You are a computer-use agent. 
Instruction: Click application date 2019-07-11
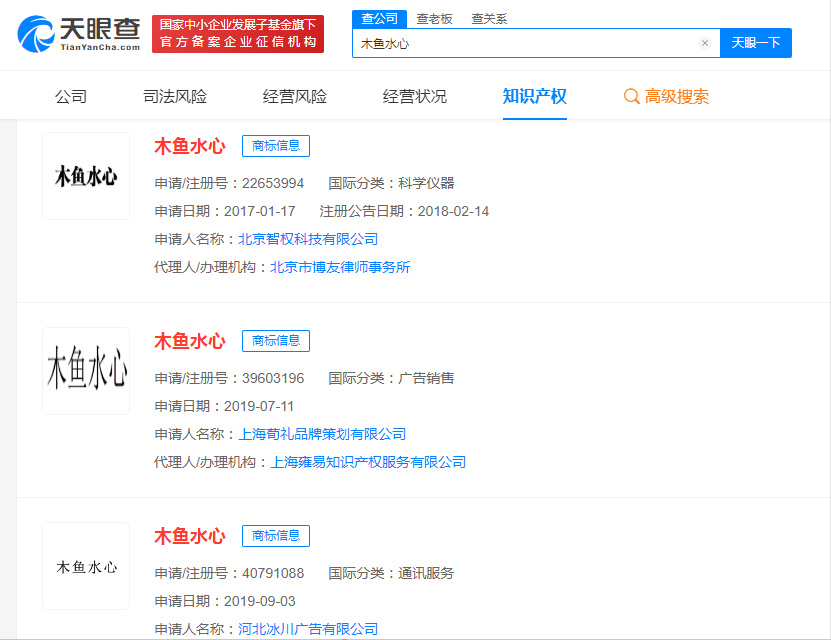[259, 406]
